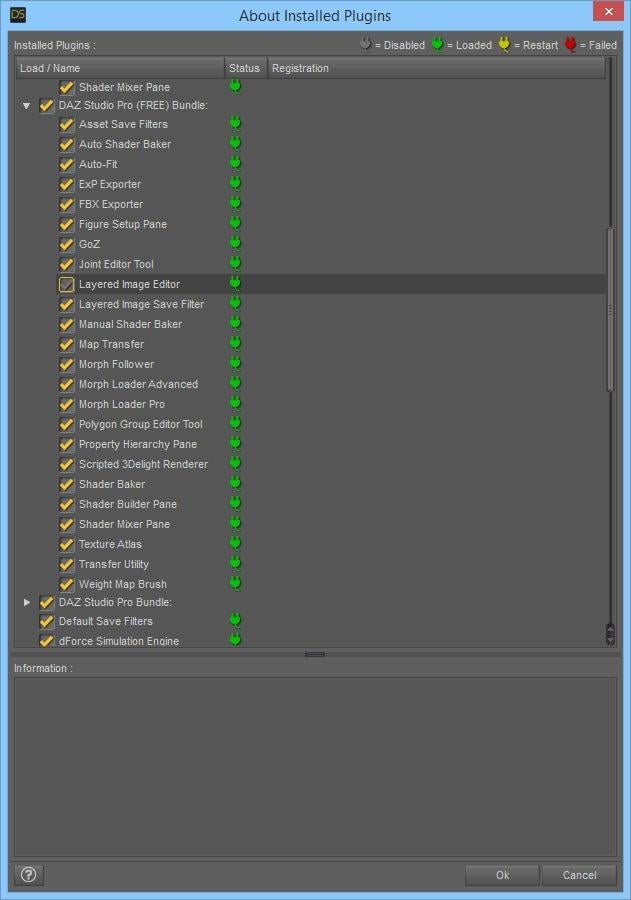Screen dimensions: 631x900
Task: Select the Shader Builder Pane row
Action: click(x=311, y=504)
